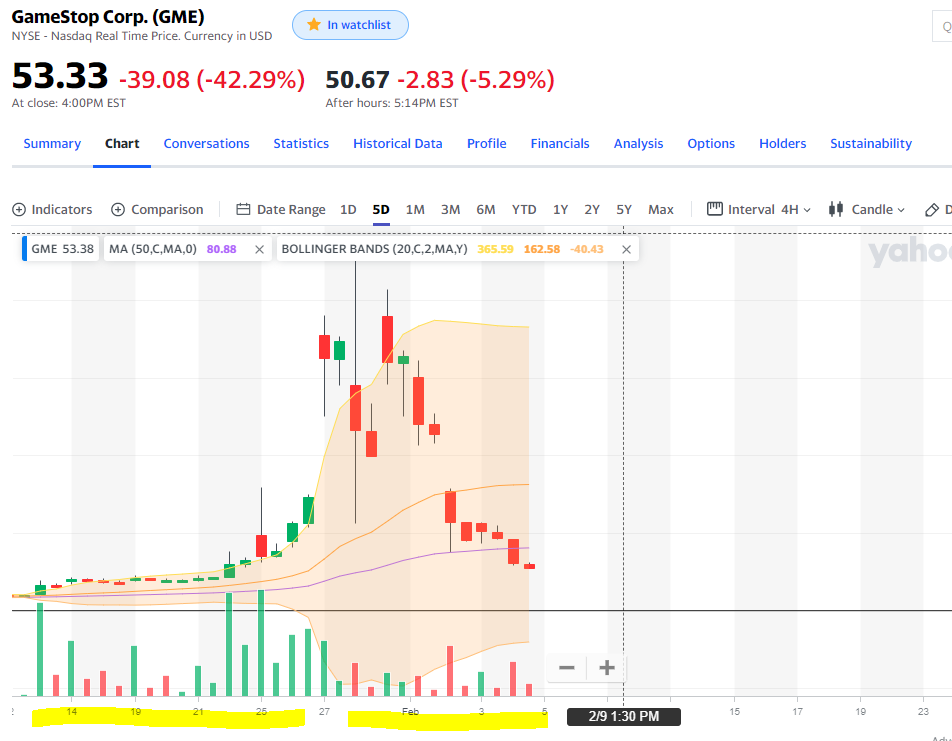This screenshot has height=741, width=952.
Task: Switch to the Financials tab
Action: pos(560,143)
